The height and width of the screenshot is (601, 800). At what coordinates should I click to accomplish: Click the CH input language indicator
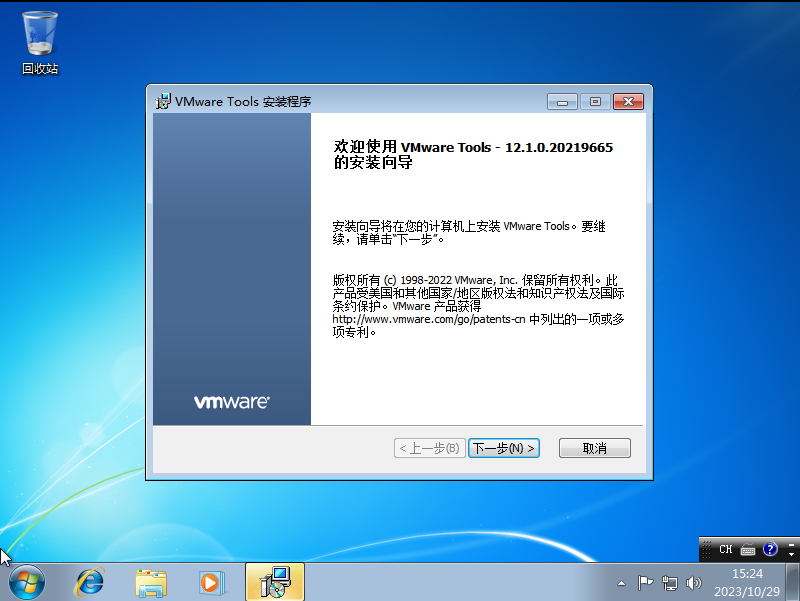point(725,549)
